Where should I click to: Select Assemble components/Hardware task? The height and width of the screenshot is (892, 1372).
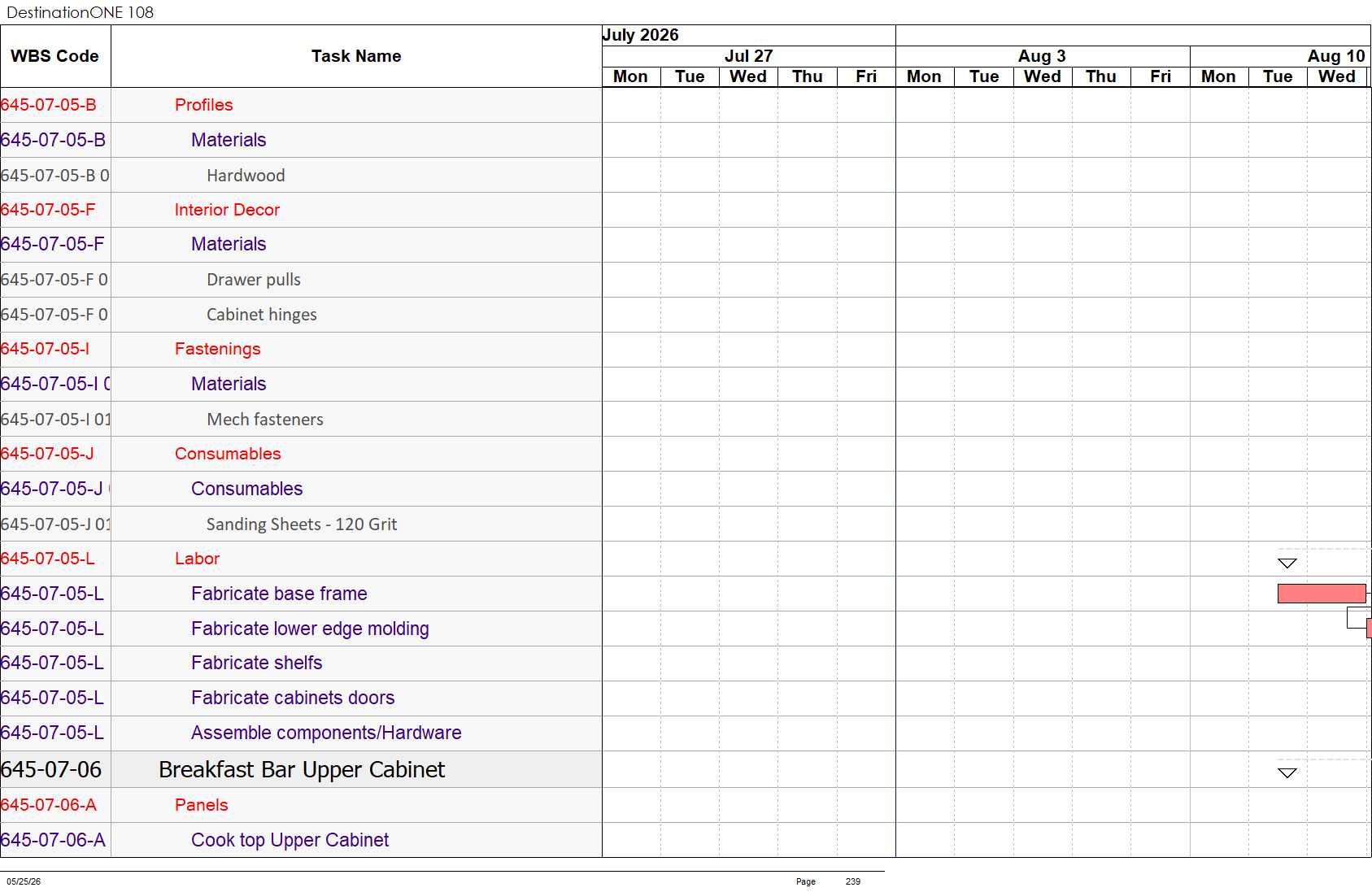point(326,733)
